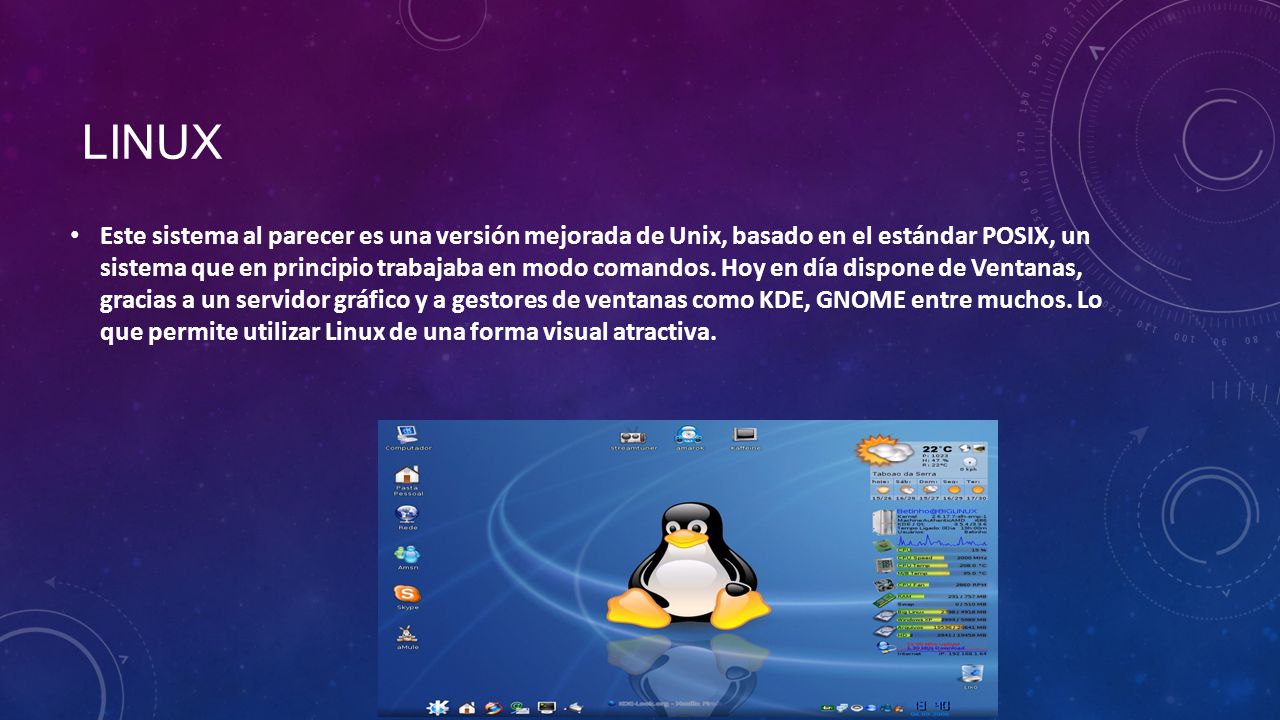Open the KDE gear start menu
Screen dimensions: 1280x720
click(438, 707)
